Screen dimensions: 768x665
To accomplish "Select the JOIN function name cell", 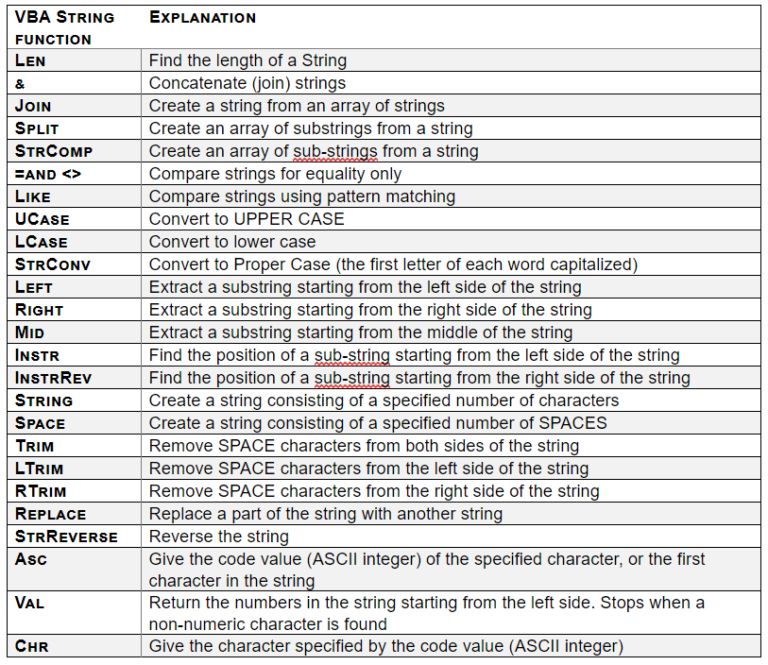I will 34,106.
